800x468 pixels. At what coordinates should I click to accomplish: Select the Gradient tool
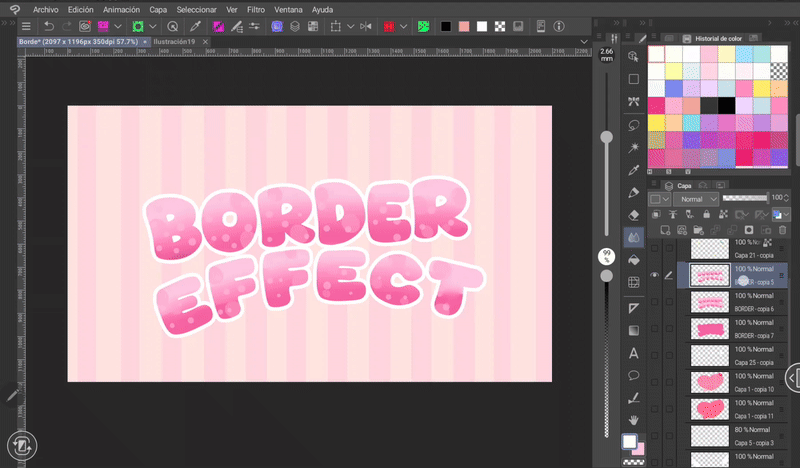pos(633,330)
